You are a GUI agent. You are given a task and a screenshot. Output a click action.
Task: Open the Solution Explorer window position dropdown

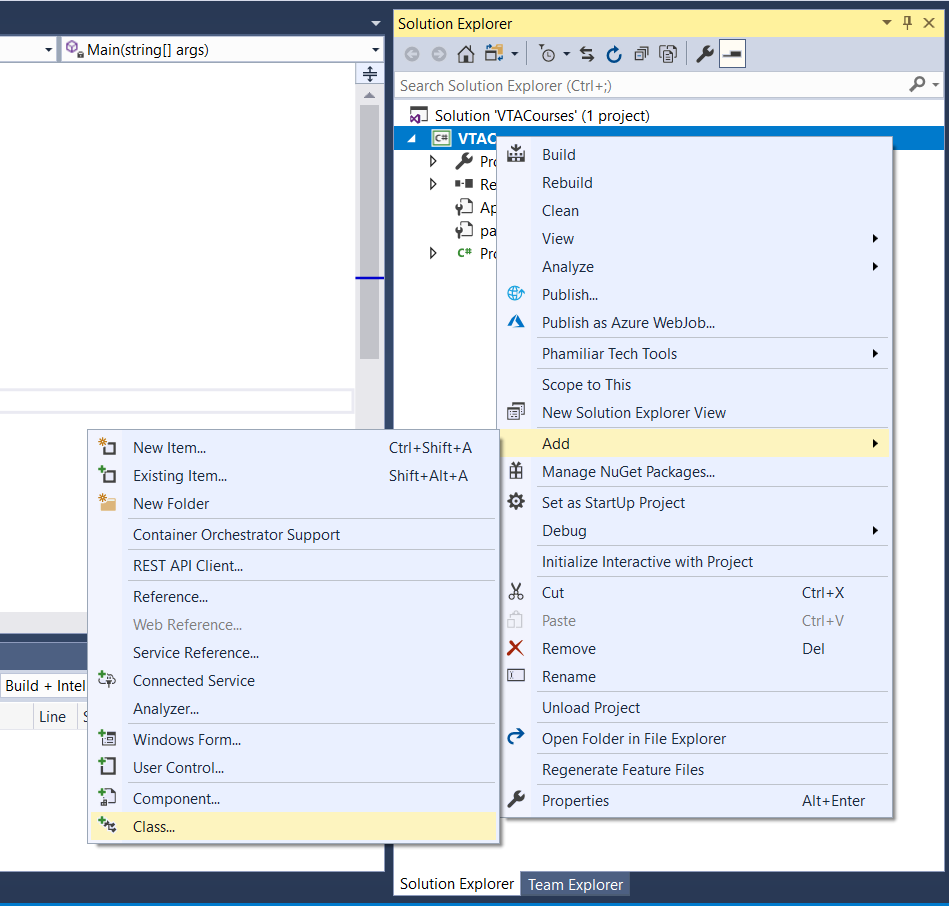(887, 22)
